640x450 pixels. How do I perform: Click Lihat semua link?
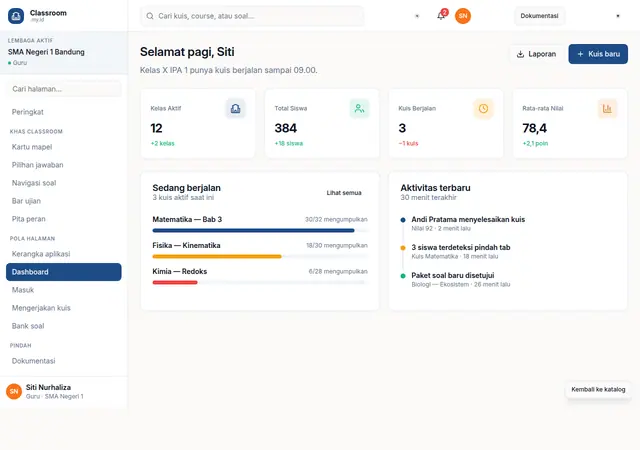coord(344,193)
